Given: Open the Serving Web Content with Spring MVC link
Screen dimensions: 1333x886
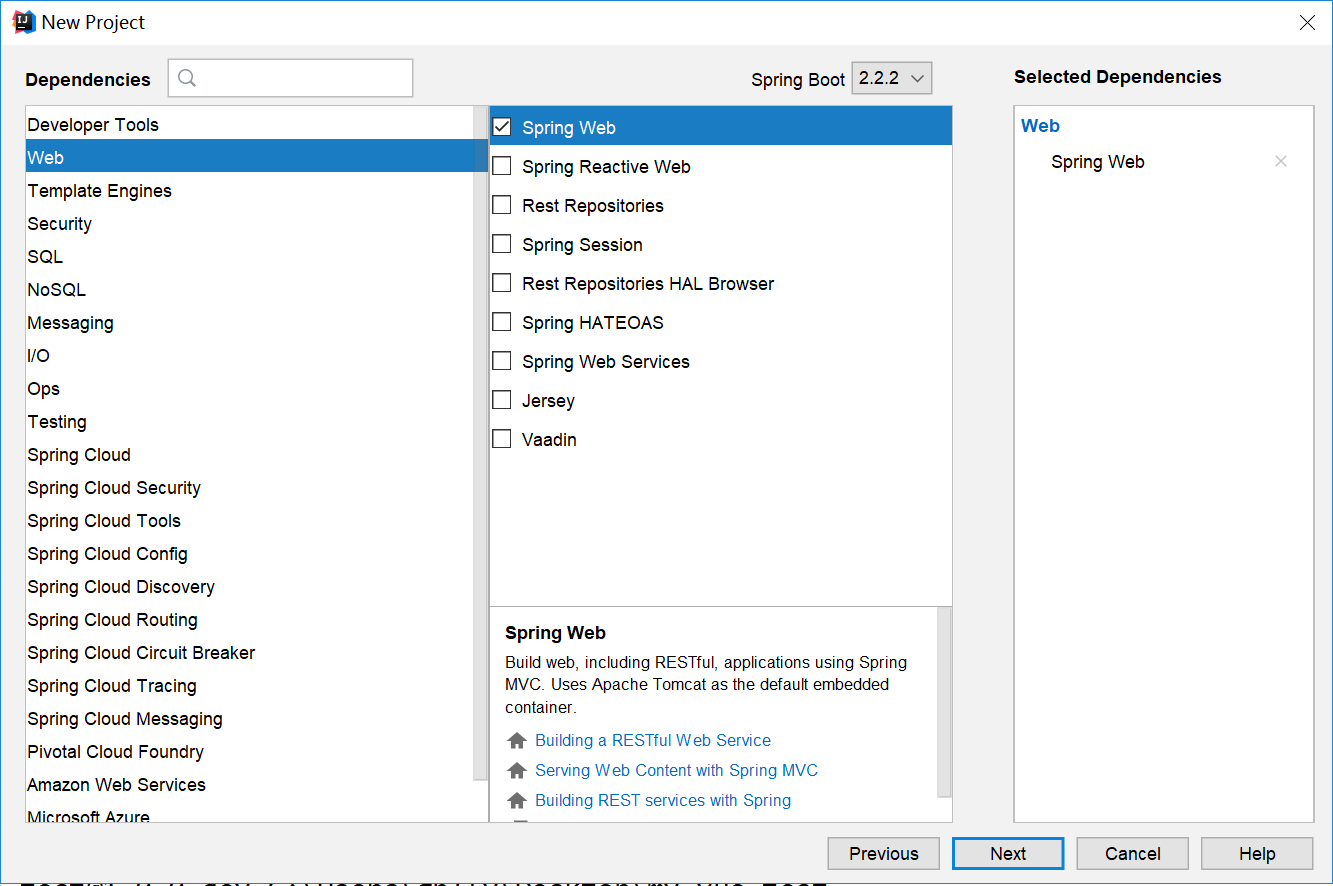Looking at the screenshot, I should point(676,771).
